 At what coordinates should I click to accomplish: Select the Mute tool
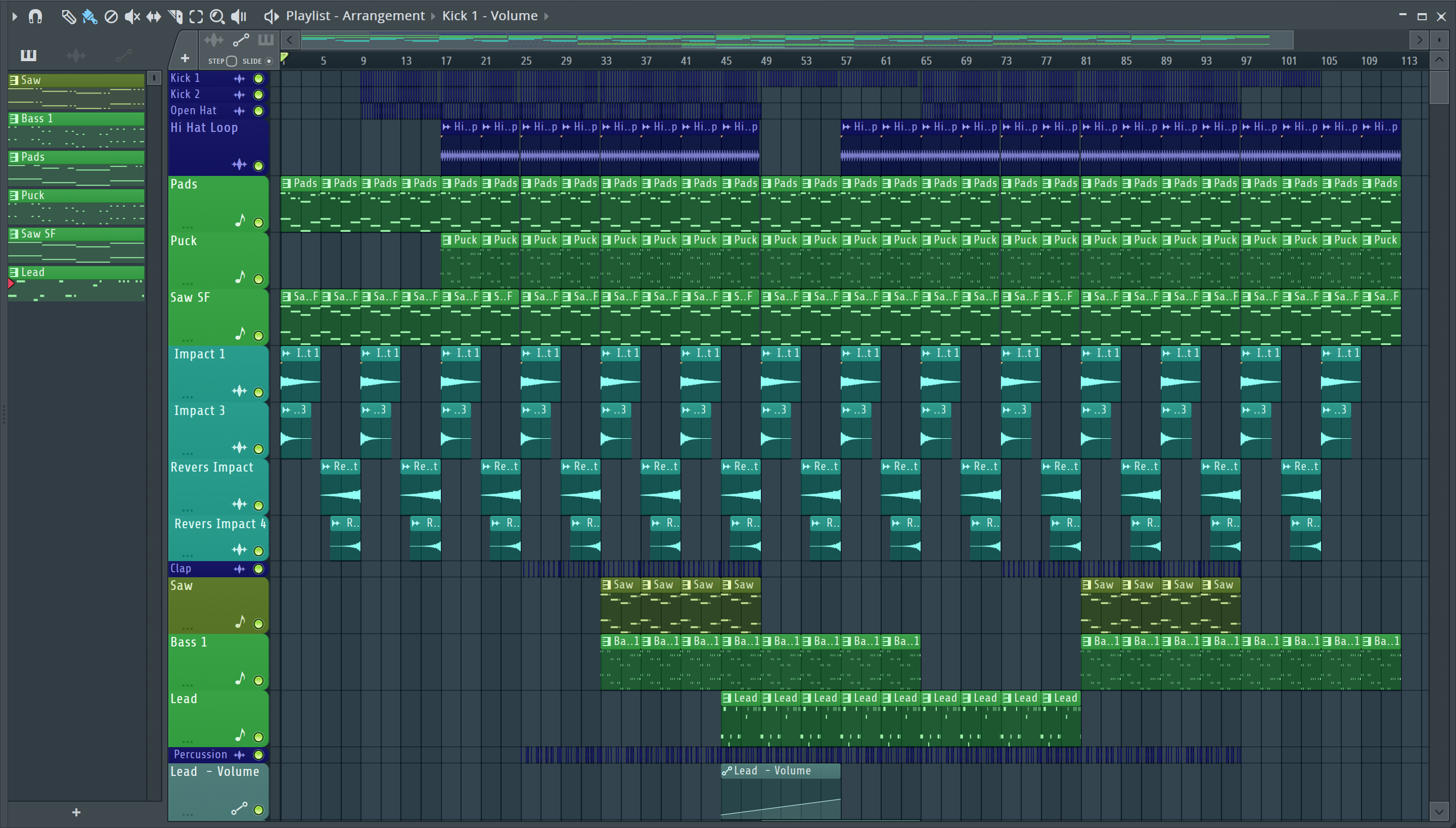[132, 17]
